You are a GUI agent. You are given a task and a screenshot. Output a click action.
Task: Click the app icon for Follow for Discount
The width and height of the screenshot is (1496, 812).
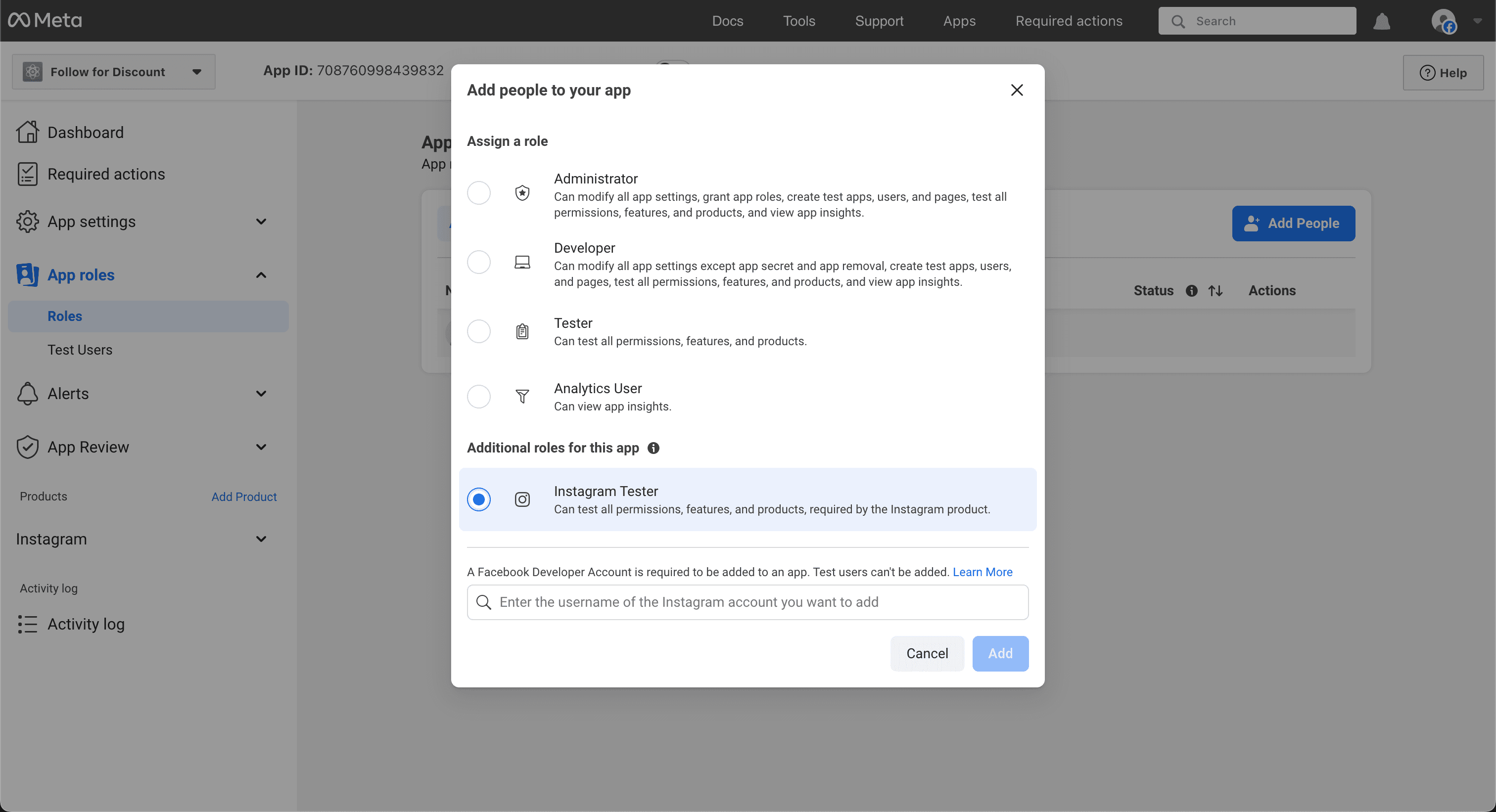point(32,71)
